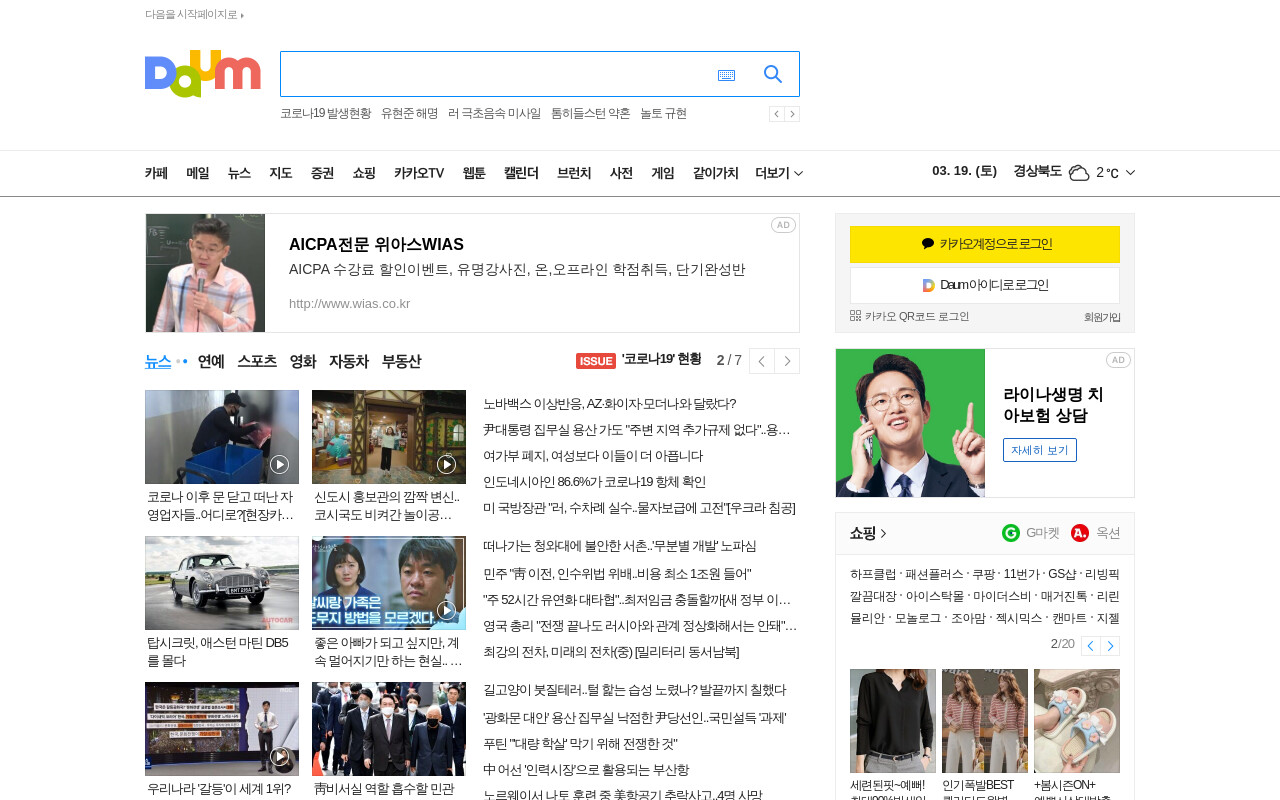Read the 떠나가는 청와대 headline
The height and width of the screenshot is (800, 1280).
(620, 546)
